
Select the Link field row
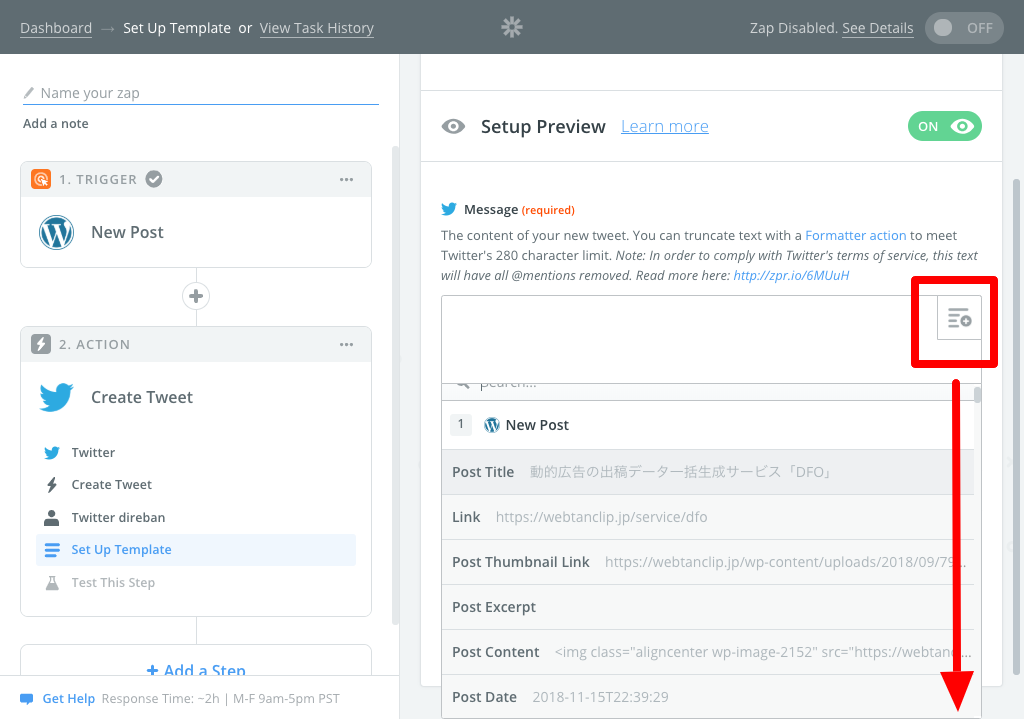coord(708,517)
